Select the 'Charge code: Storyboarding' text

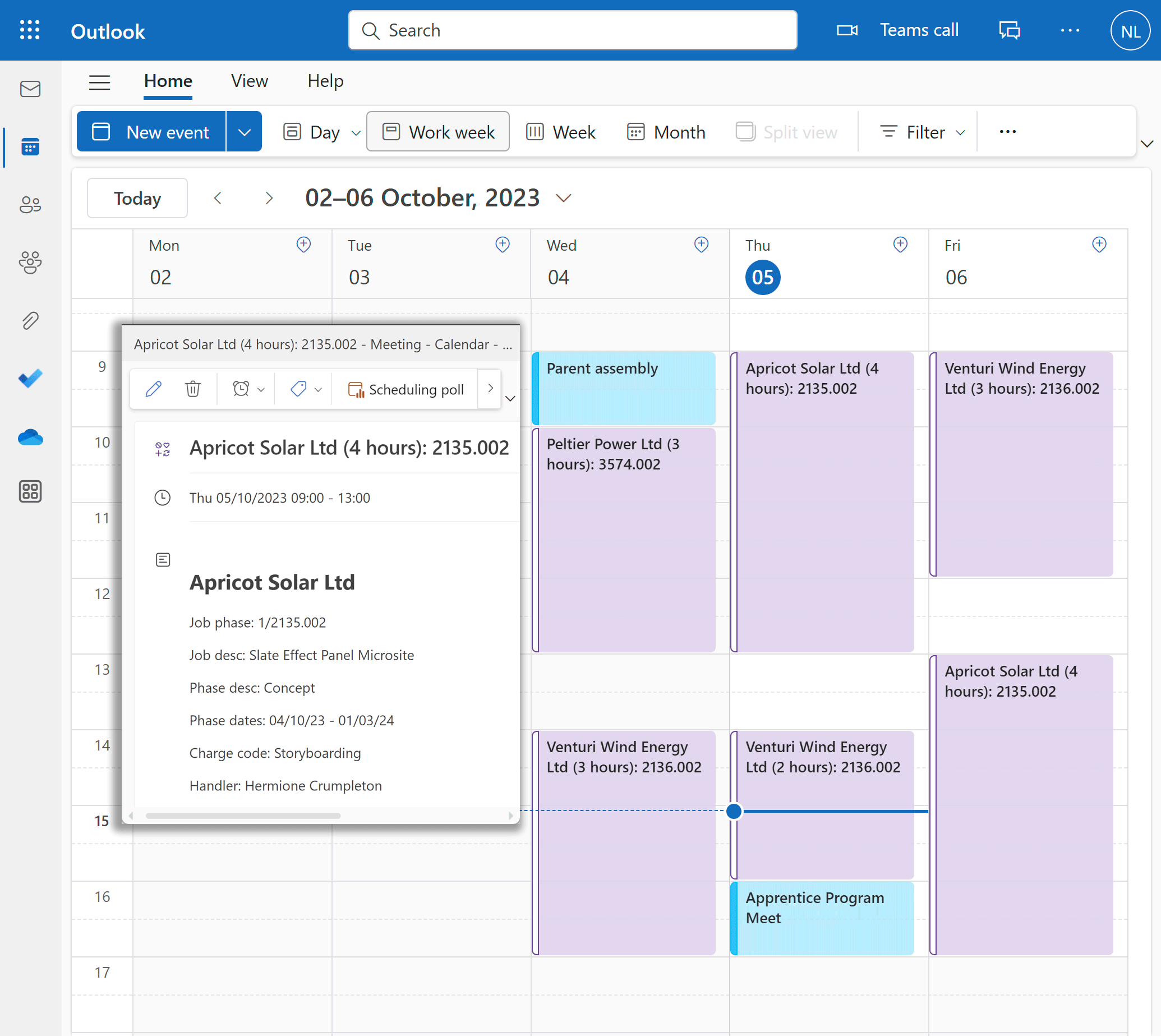click(x=275, y=753)
